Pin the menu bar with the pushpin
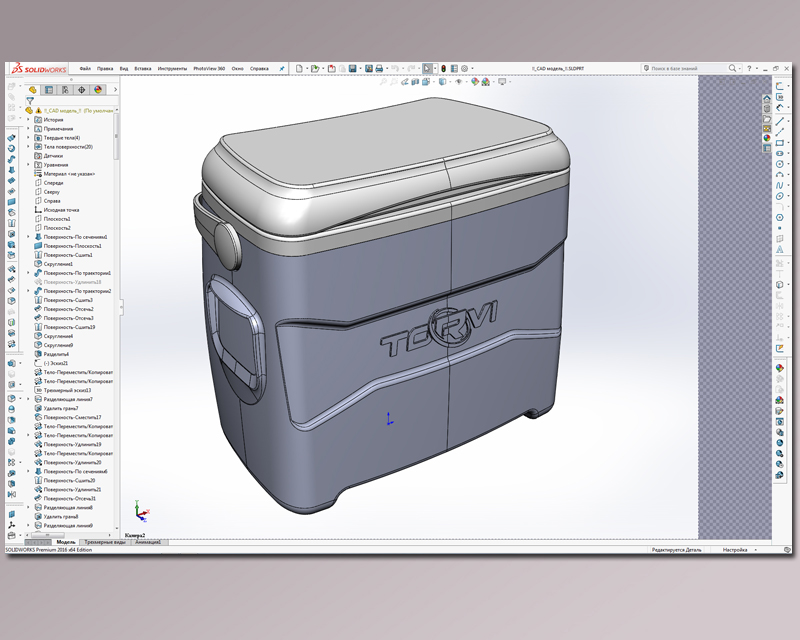800x640 pixels. click(x=282, y=68)
